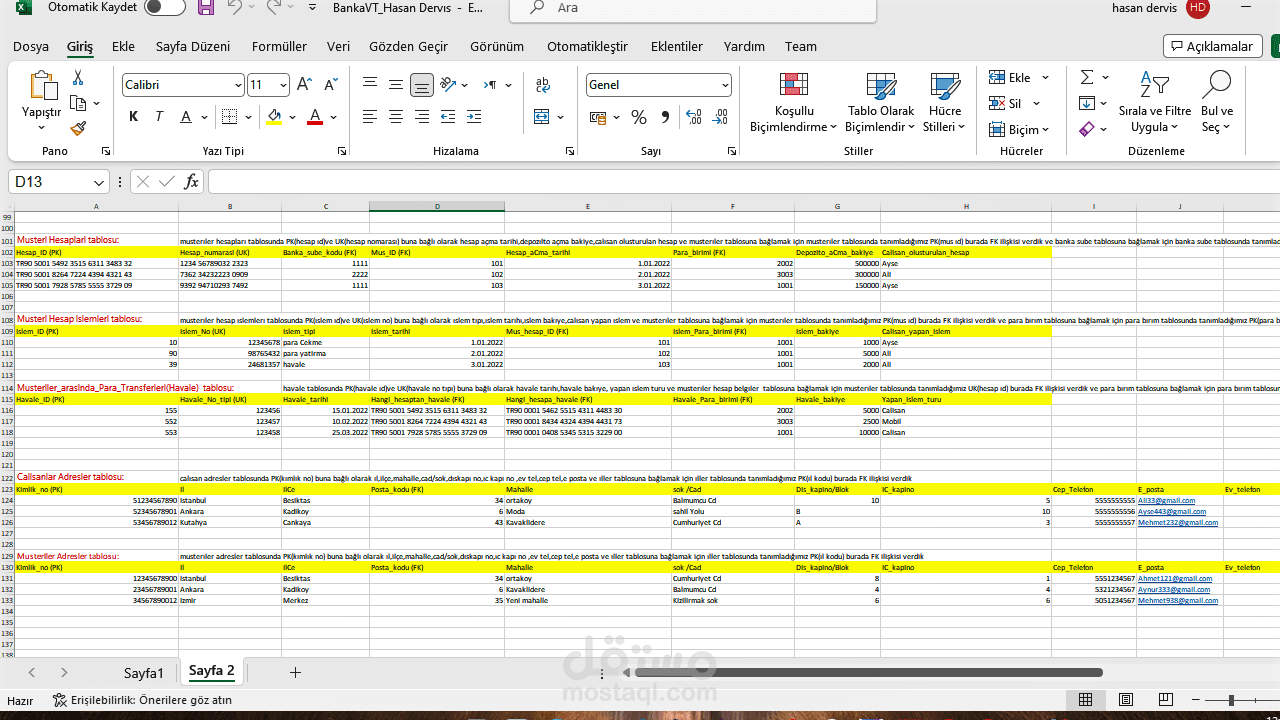
Task: Open Hücre Stilleri gallery
Action: (x=944, y=102)
